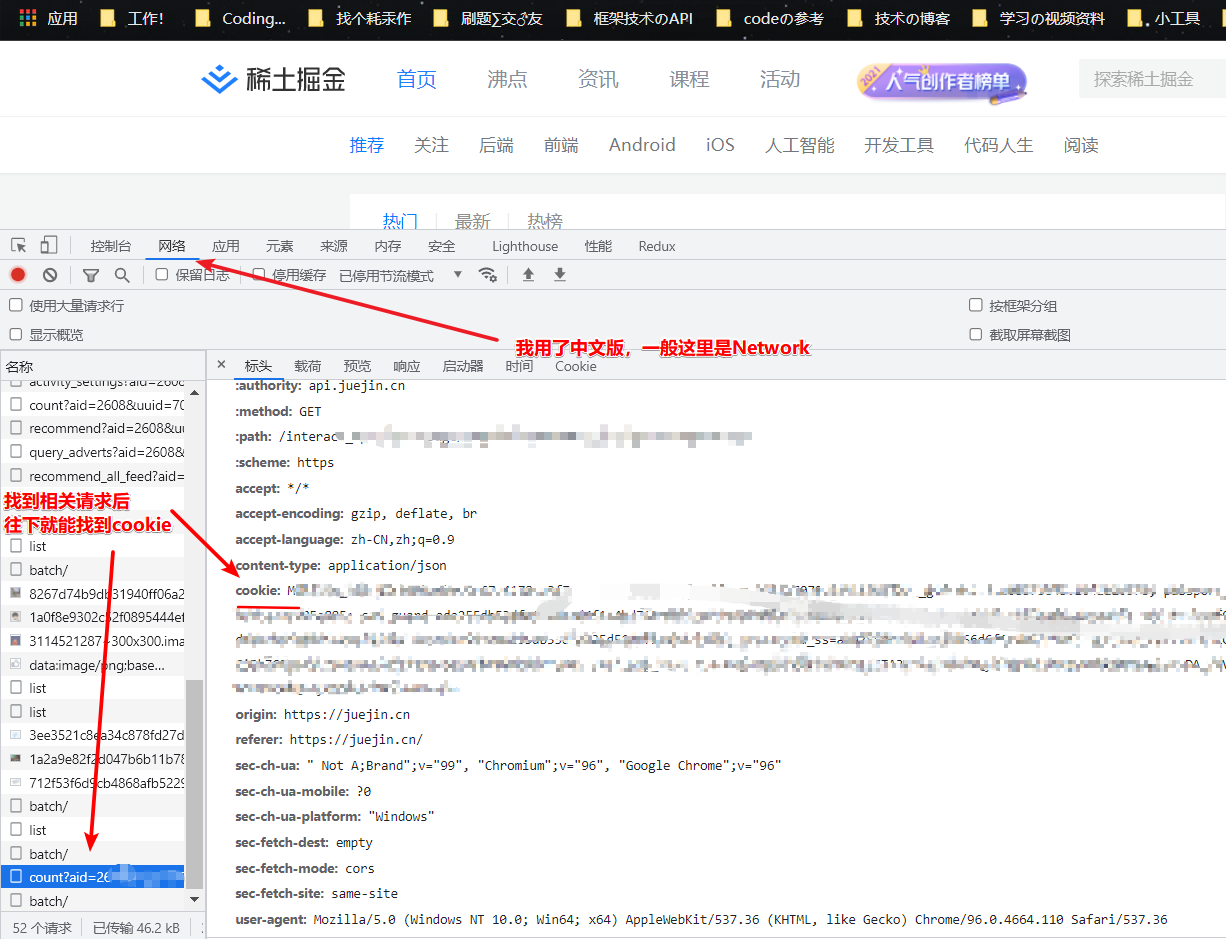Viewport: 1226px width, 939px height.
Task: Open the 小工具 bookmark folder
Action: pos(1164,18)
